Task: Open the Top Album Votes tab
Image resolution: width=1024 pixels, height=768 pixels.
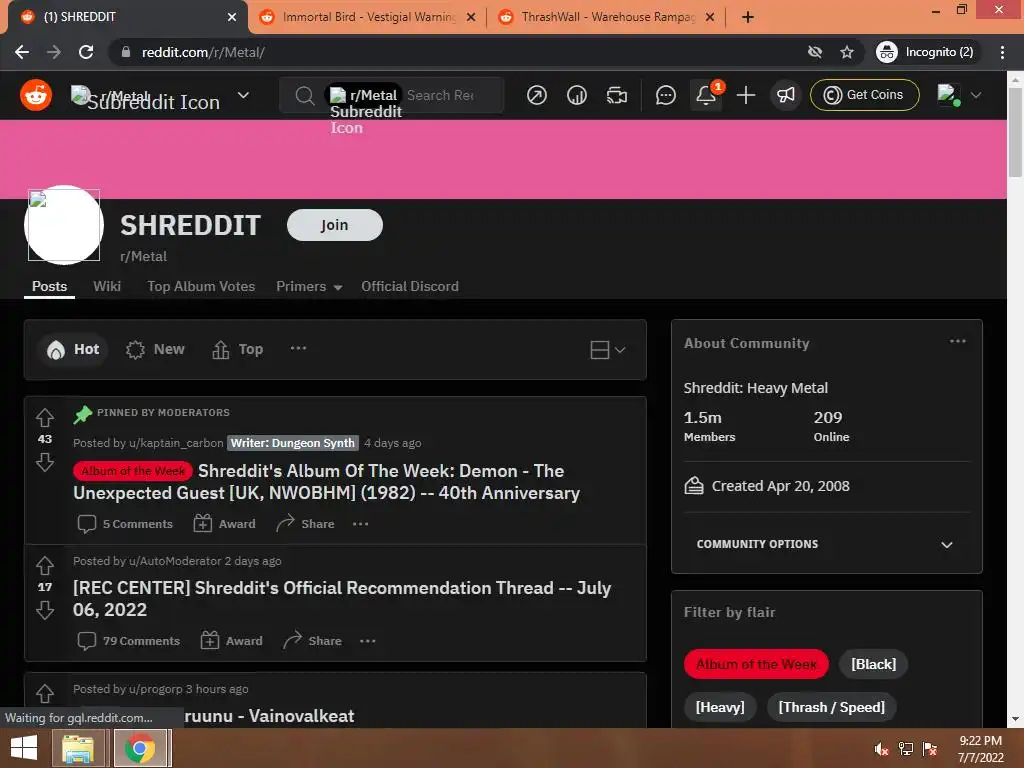Action: [201, 287]
